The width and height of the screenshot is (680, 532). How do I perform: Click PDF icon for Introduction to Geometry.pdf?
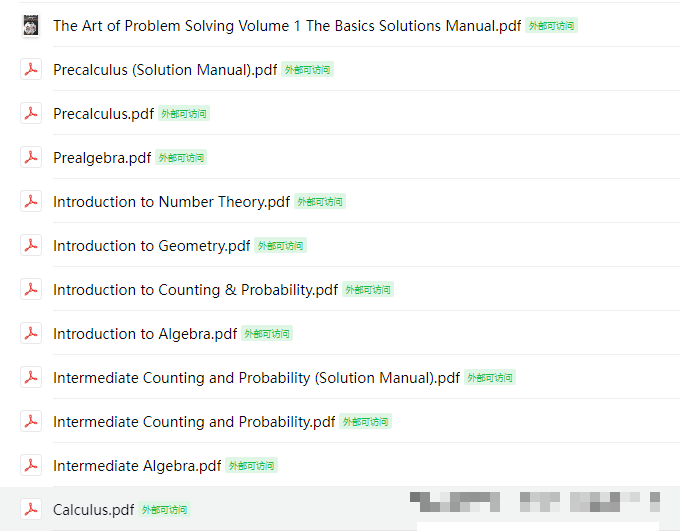[31, 245]
